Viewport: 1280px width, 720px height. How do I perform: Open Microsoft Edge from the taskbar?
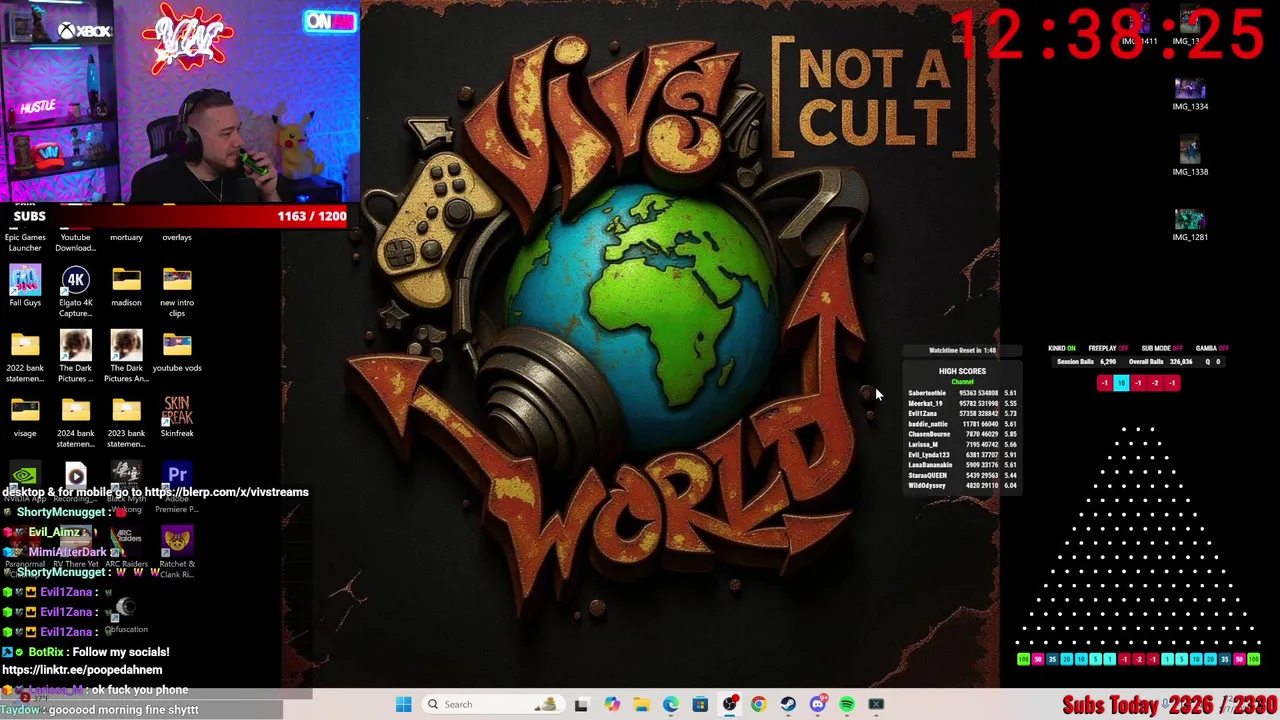[670, 704]
